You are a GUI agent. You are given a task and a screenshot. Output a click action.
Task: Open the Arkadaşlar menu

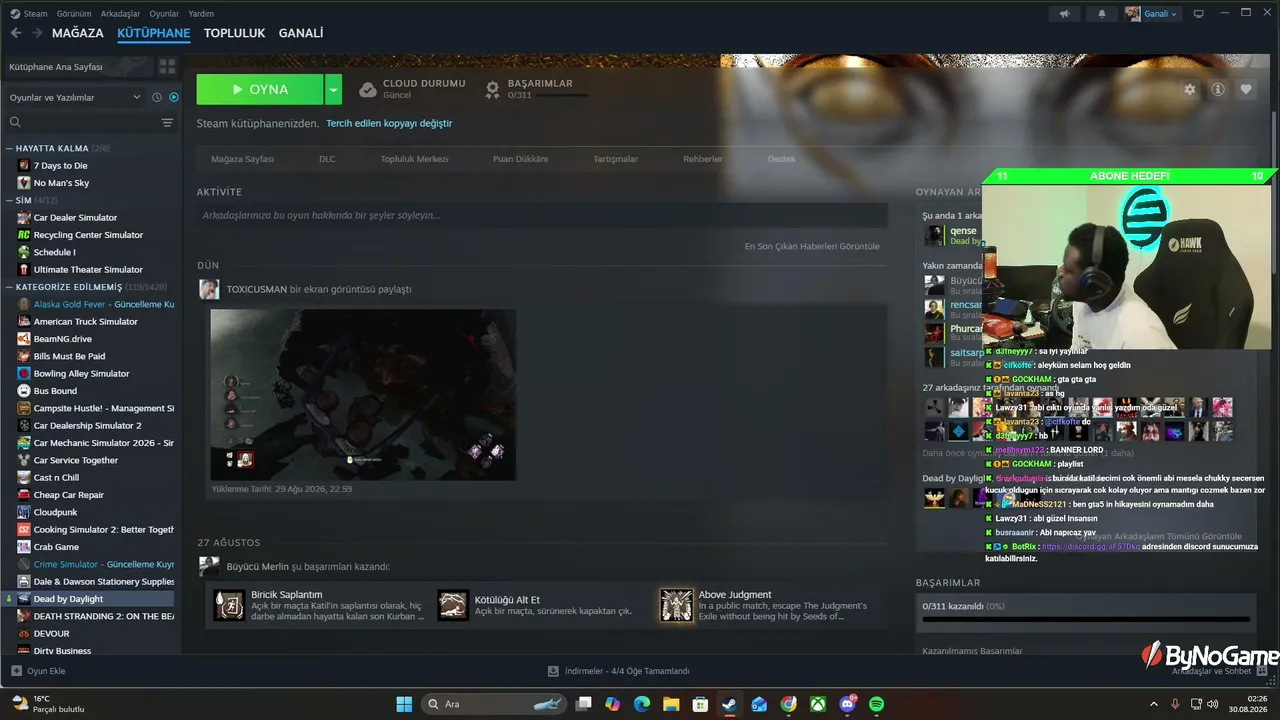click(x=121, y=14)
